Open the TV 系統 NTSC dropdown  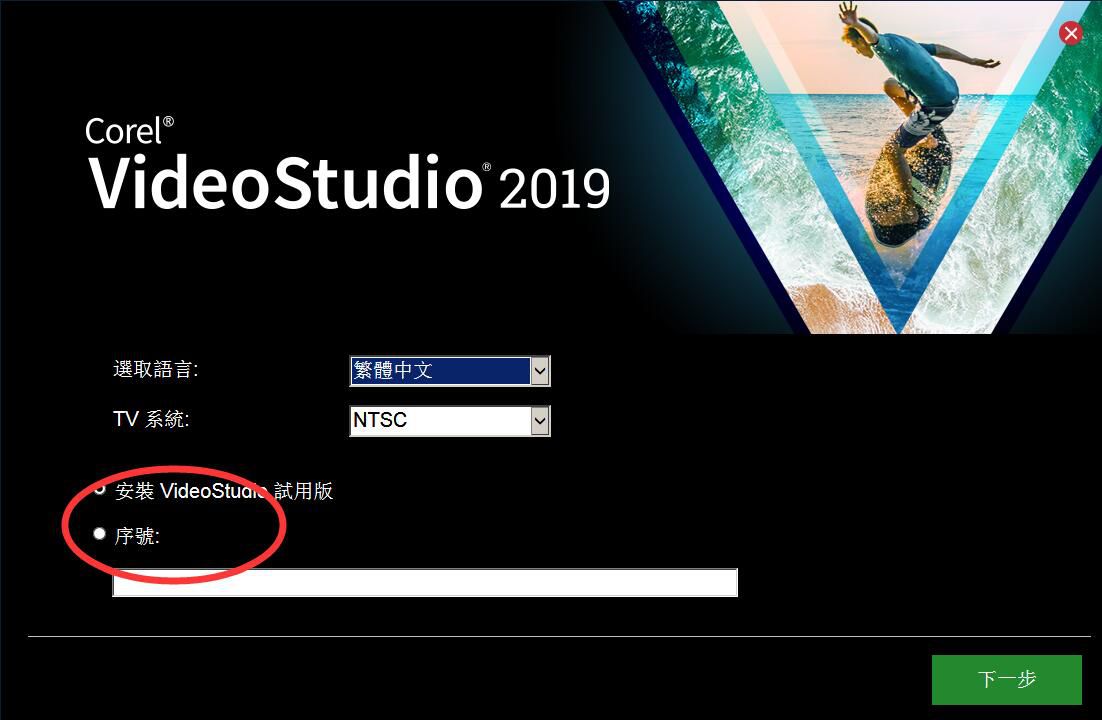pos(450,420)
